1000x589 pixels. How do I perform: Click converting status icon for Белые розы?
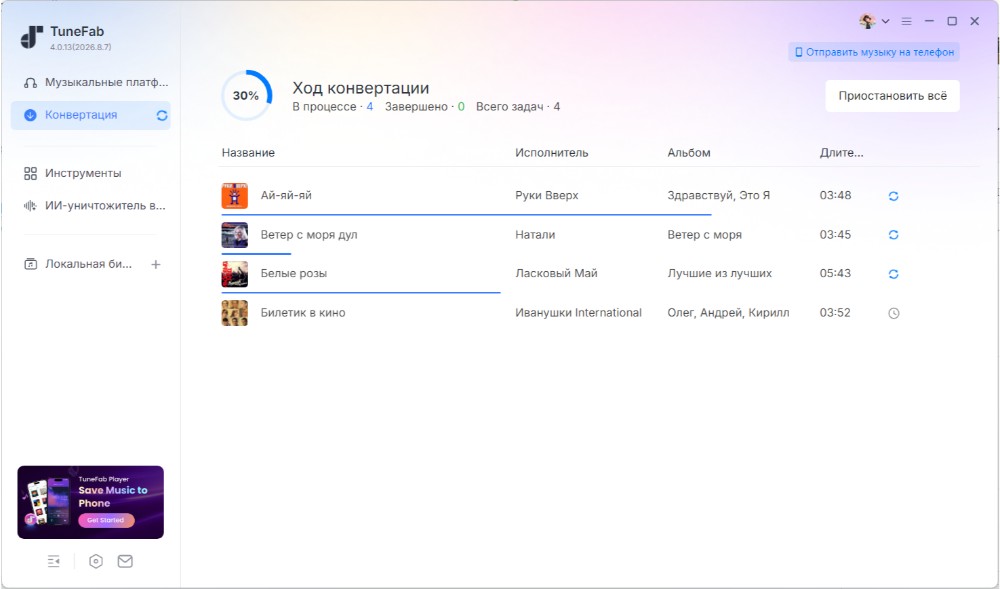coord(893,274)
